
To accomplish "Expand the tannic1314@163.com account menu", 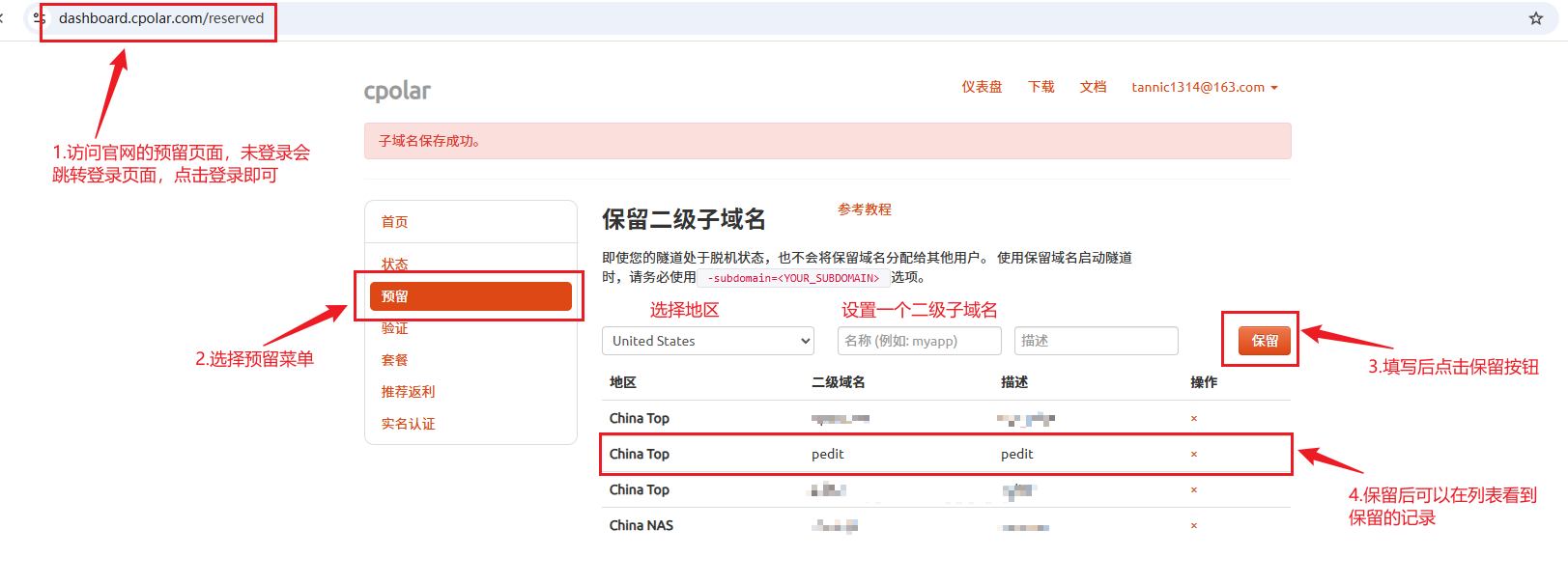I will [1204, 87].
